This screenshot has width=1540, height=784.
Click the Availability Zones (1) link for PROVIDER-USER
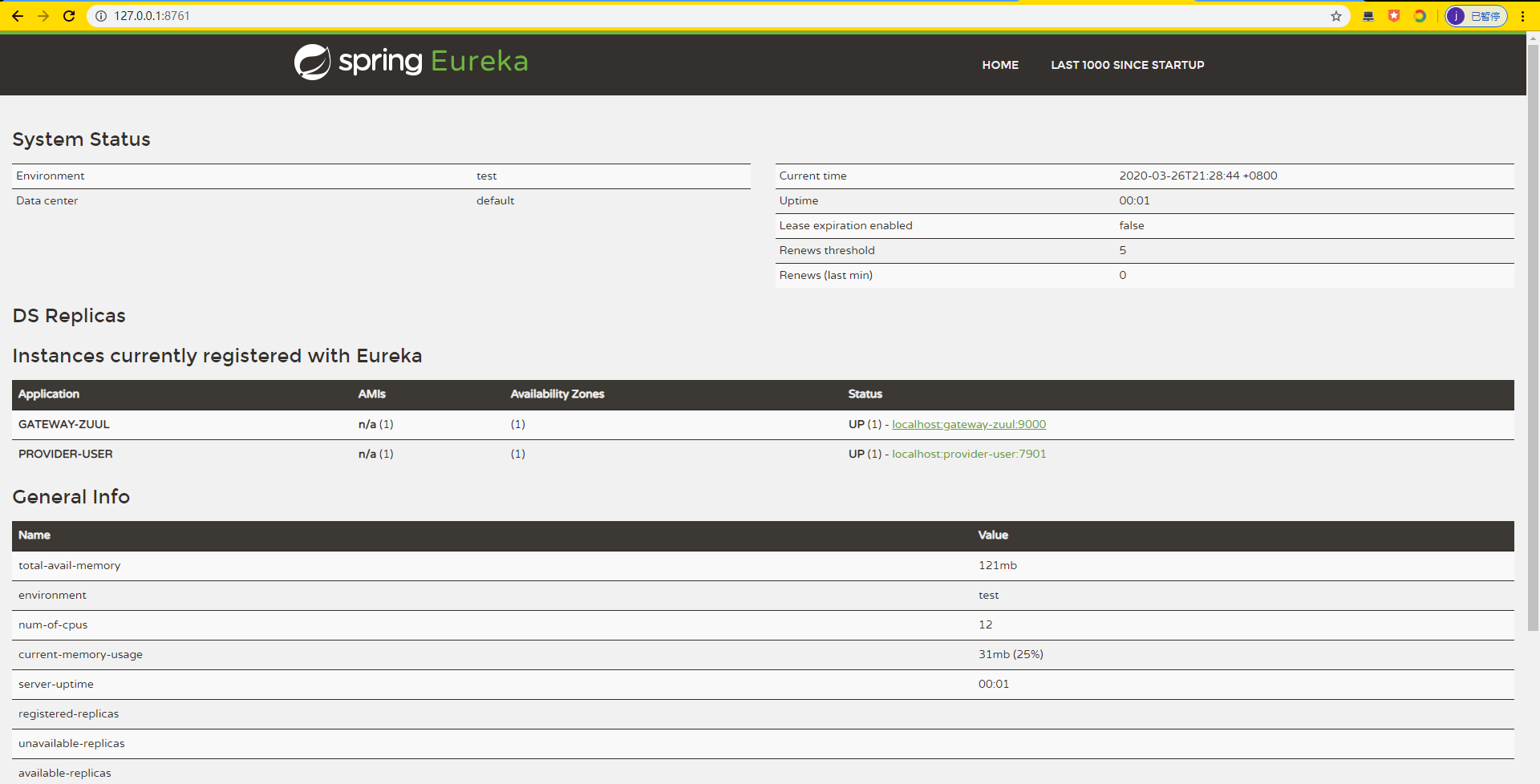pos(517,454)
